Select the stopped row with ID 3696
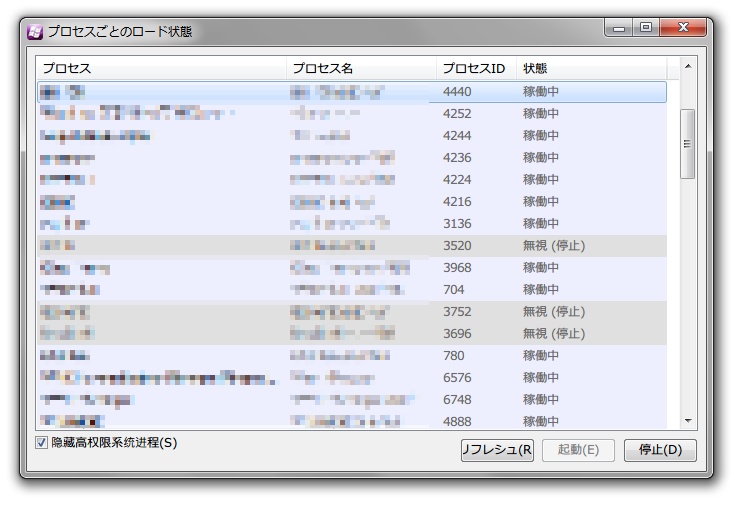 pos(352,334)
